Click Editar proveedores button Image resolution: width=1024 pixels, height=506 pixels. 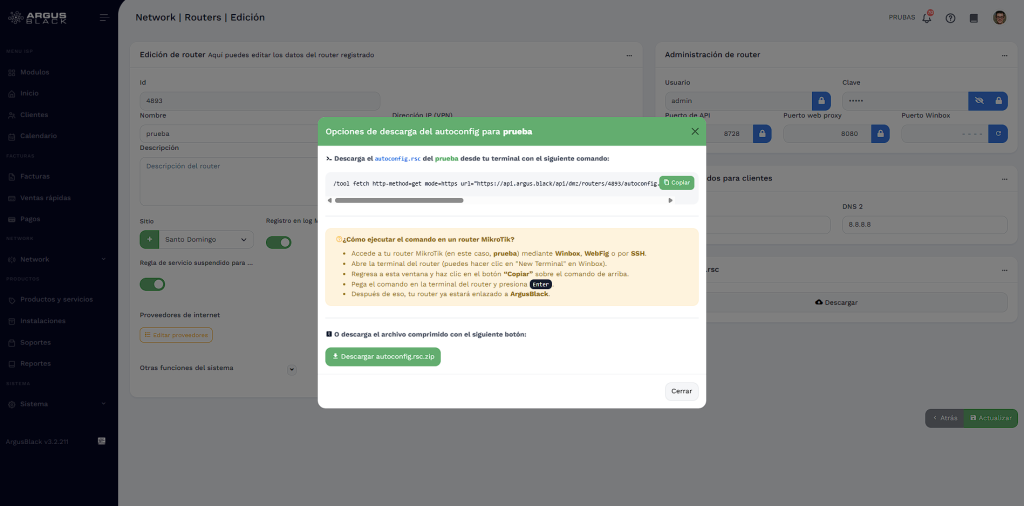coord(176,335)
